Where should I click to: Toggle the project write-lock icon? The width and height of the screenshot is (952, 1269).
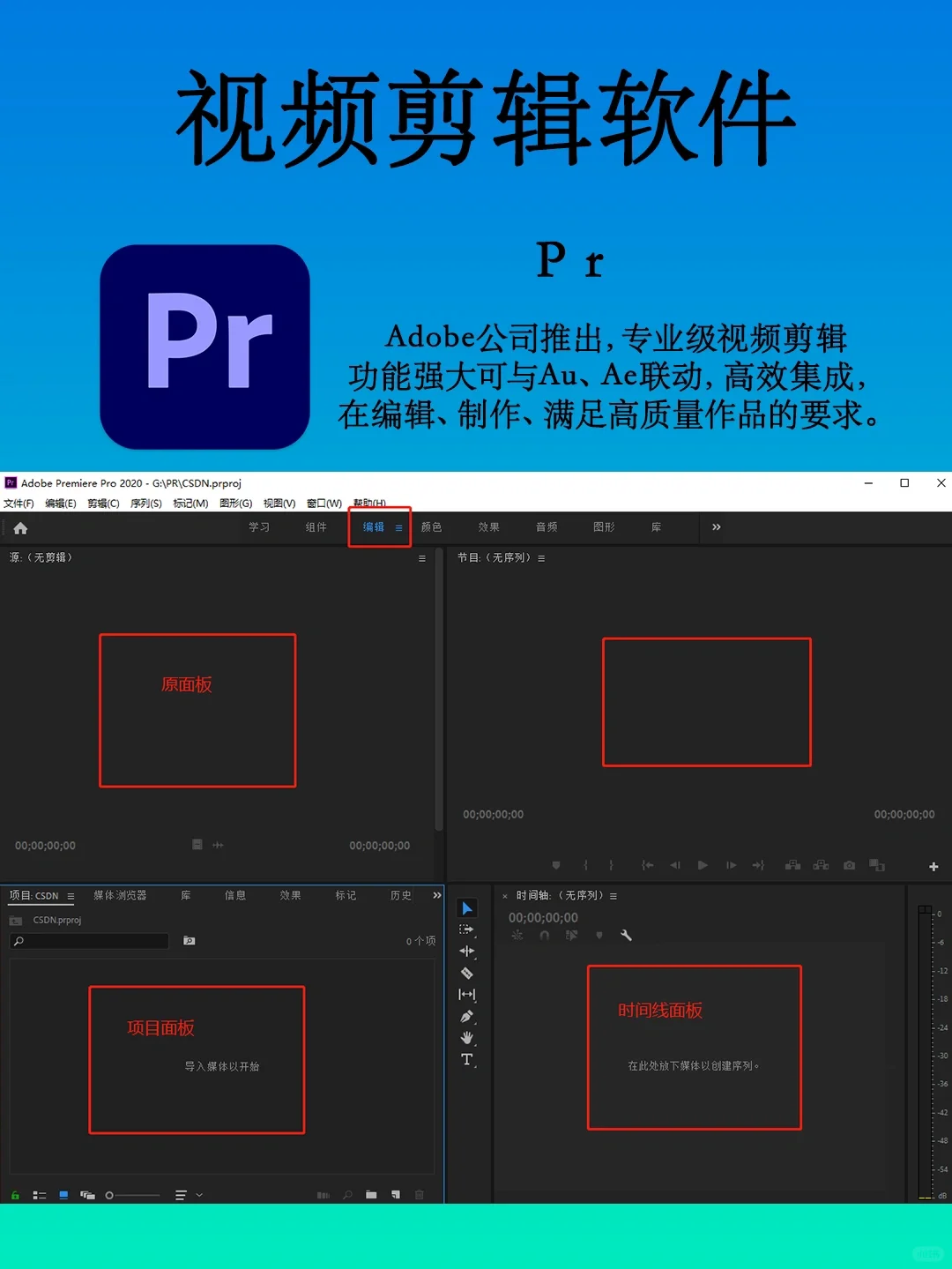click(14, 1195)
